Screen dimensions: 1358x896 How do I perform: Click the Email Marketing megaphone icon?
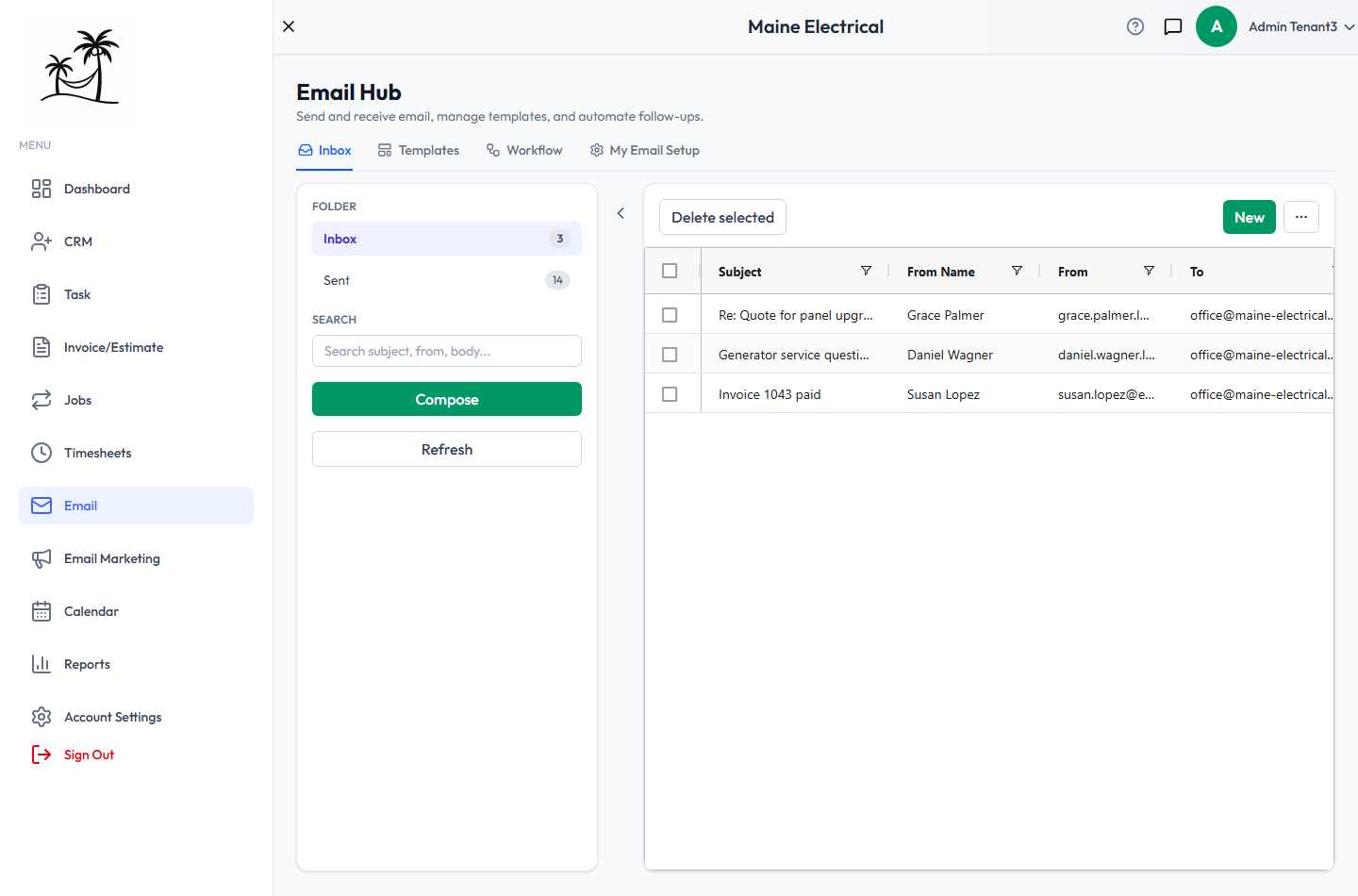tap(41, 558)
